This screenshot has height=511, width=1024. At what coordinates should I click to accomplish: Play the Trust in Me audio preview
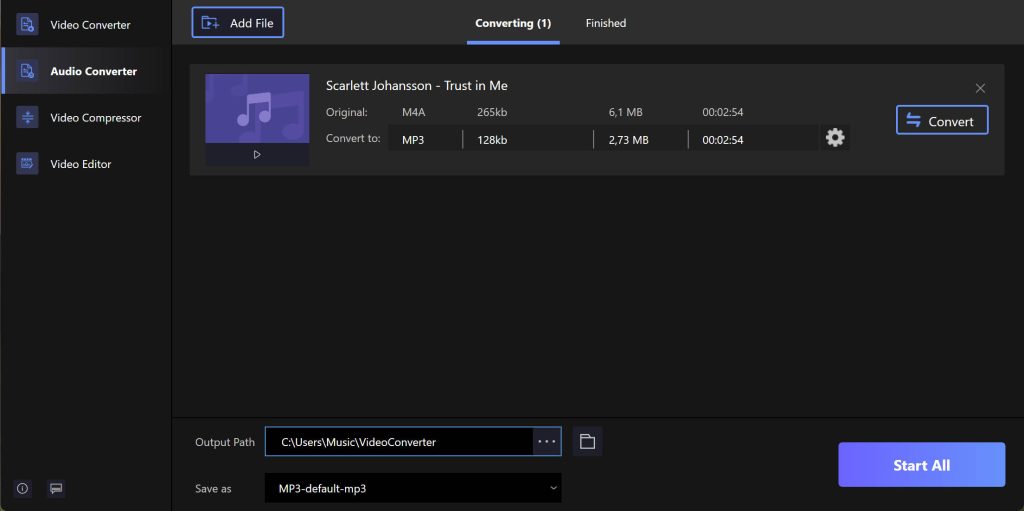pos(257,155)
